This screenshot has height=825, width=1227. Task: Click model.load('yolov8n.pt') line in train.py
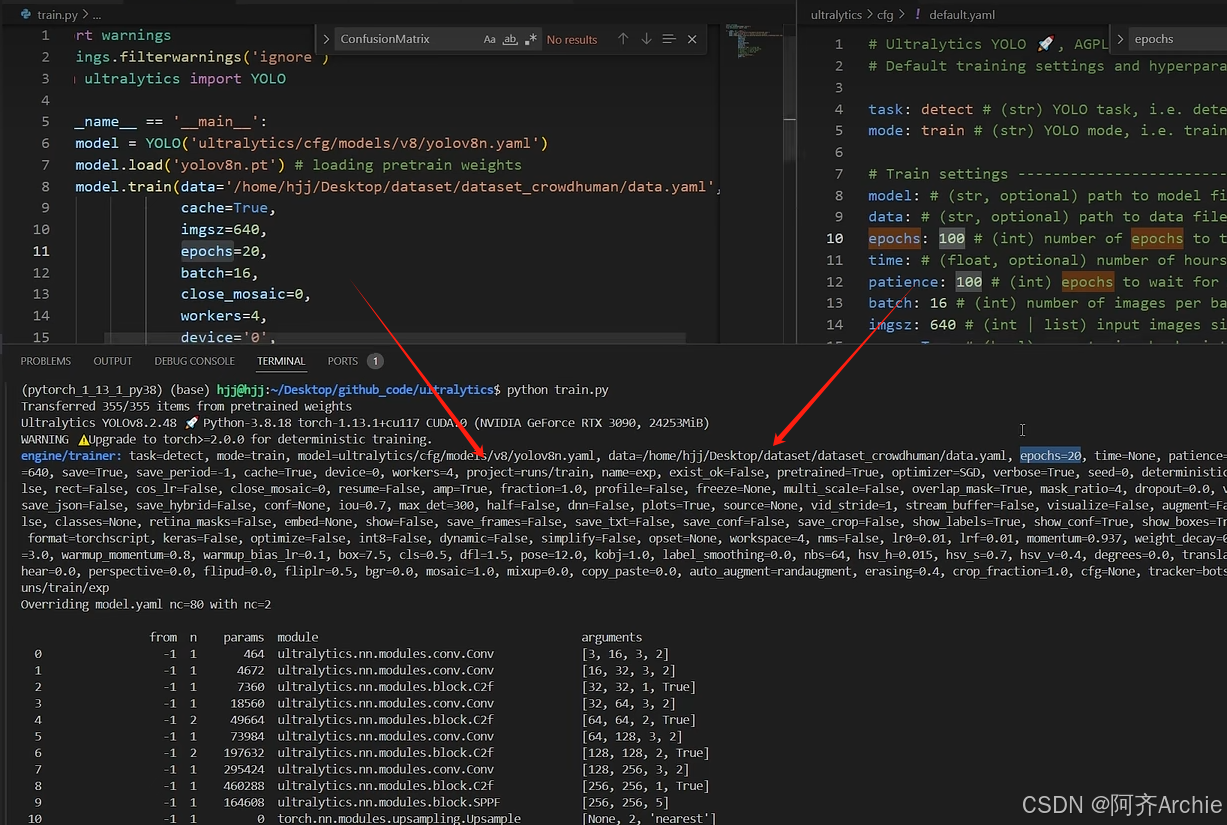tap(298, 165)
